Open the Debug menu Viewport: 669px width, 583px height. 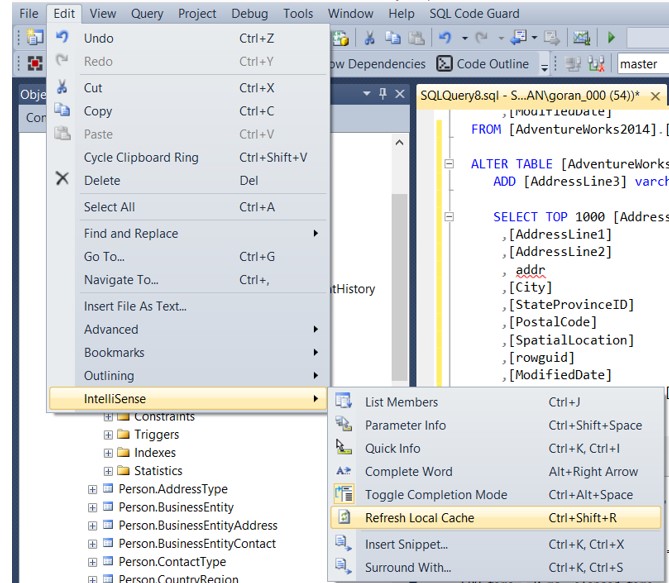pos(250,14)
